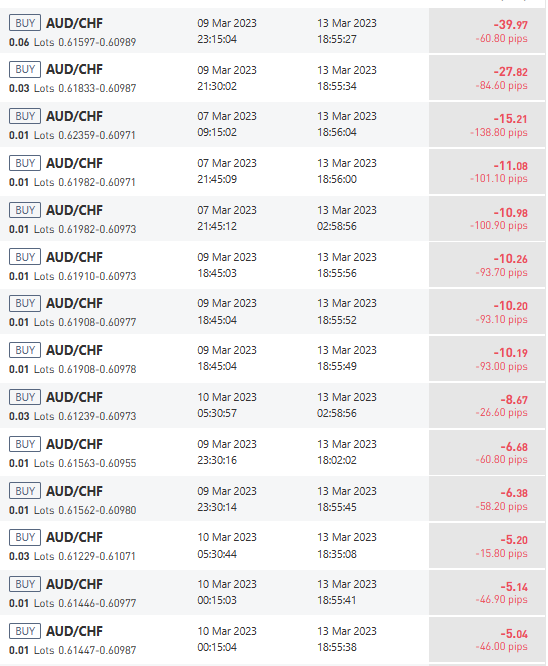548x666 pixels.
Task: Click the AUD/CHF pair at 0.61229-0.61071
Action: (74, 537)
